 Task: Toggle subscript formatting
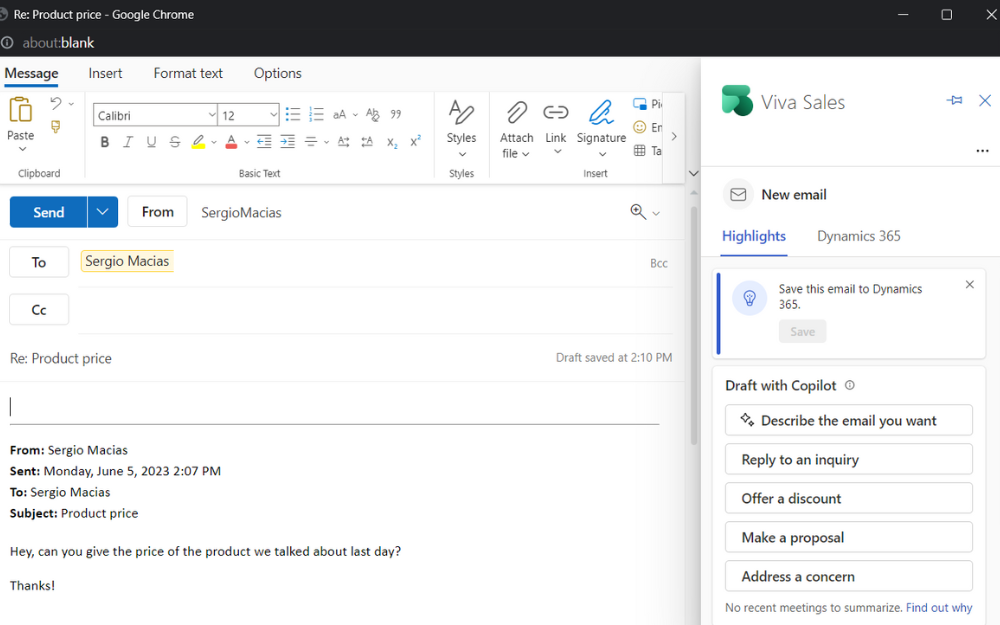(392, 142)
